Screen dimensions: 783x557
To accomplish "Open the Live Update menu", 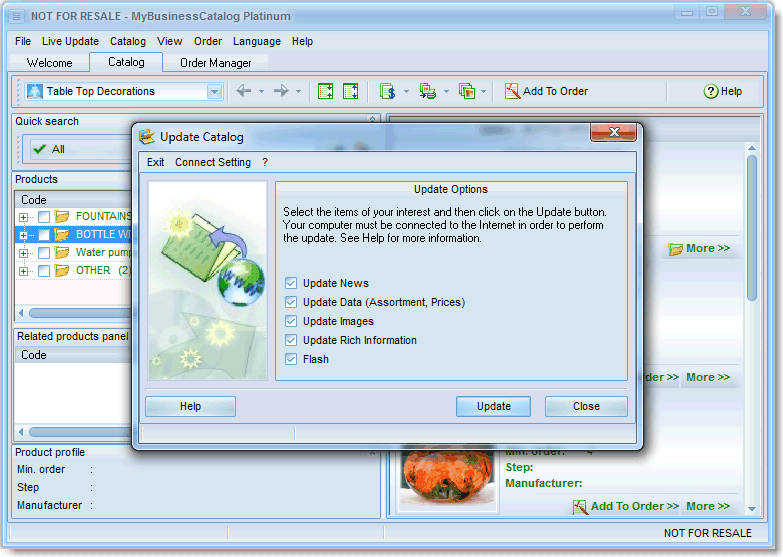I will click(70, 41).
